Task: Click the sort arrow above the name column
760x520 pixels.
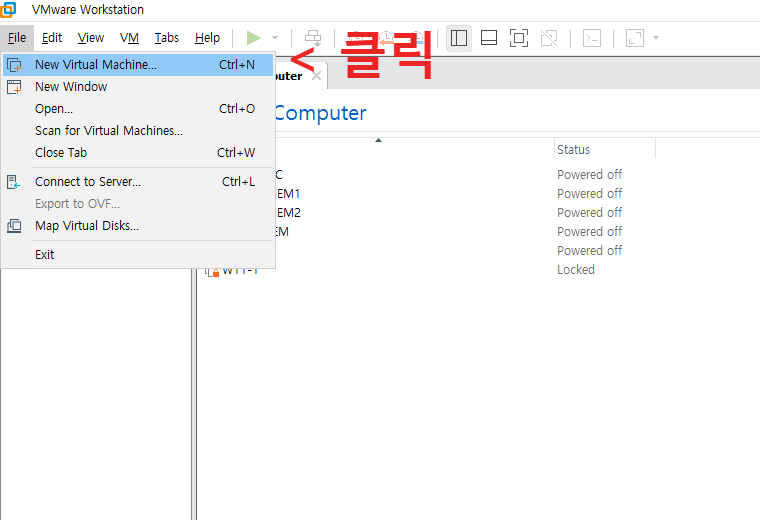Action: click(379, 141)
